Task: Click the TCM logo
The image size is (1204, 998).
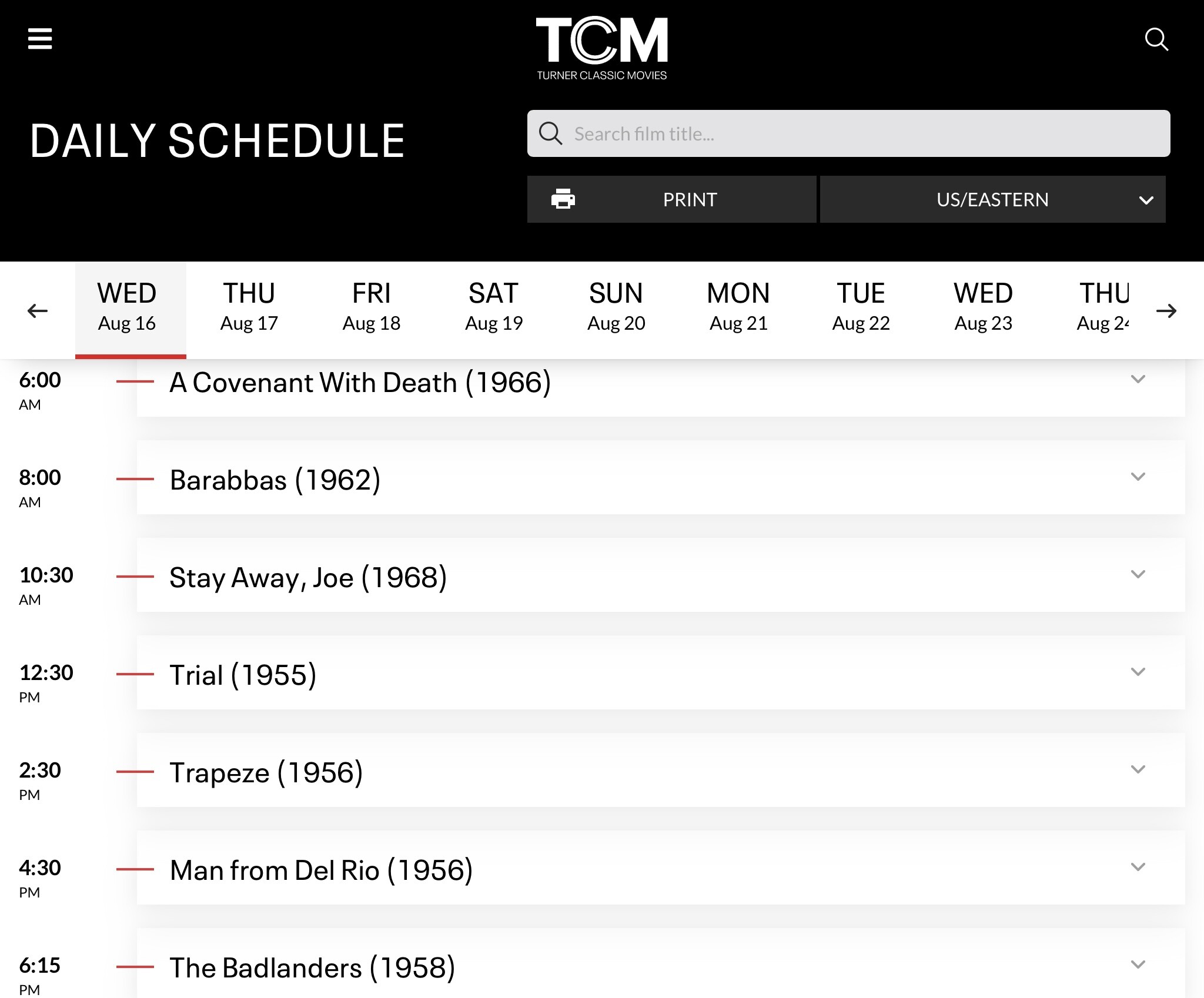Action: coord(601,48)
